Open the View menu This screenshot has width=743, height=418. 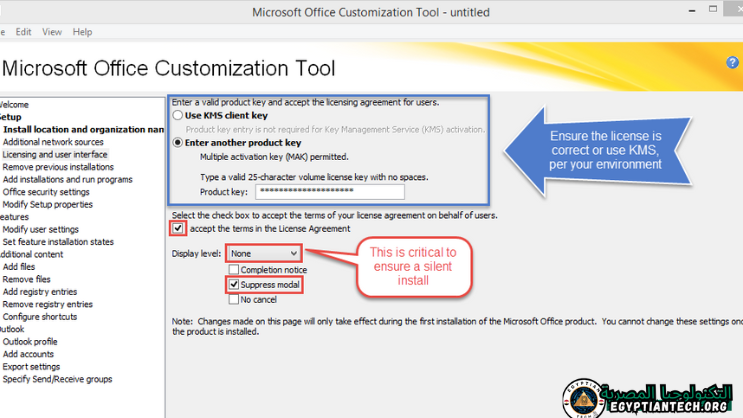click(52, 32)
